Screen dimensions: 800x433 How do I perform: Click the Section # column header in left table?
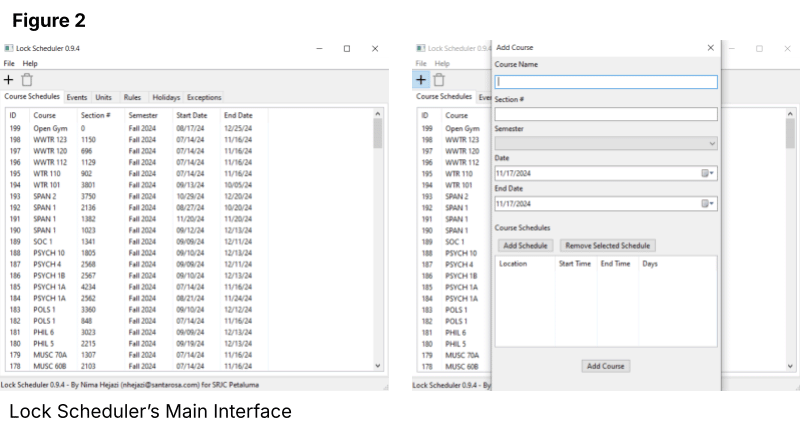[95, 116]
